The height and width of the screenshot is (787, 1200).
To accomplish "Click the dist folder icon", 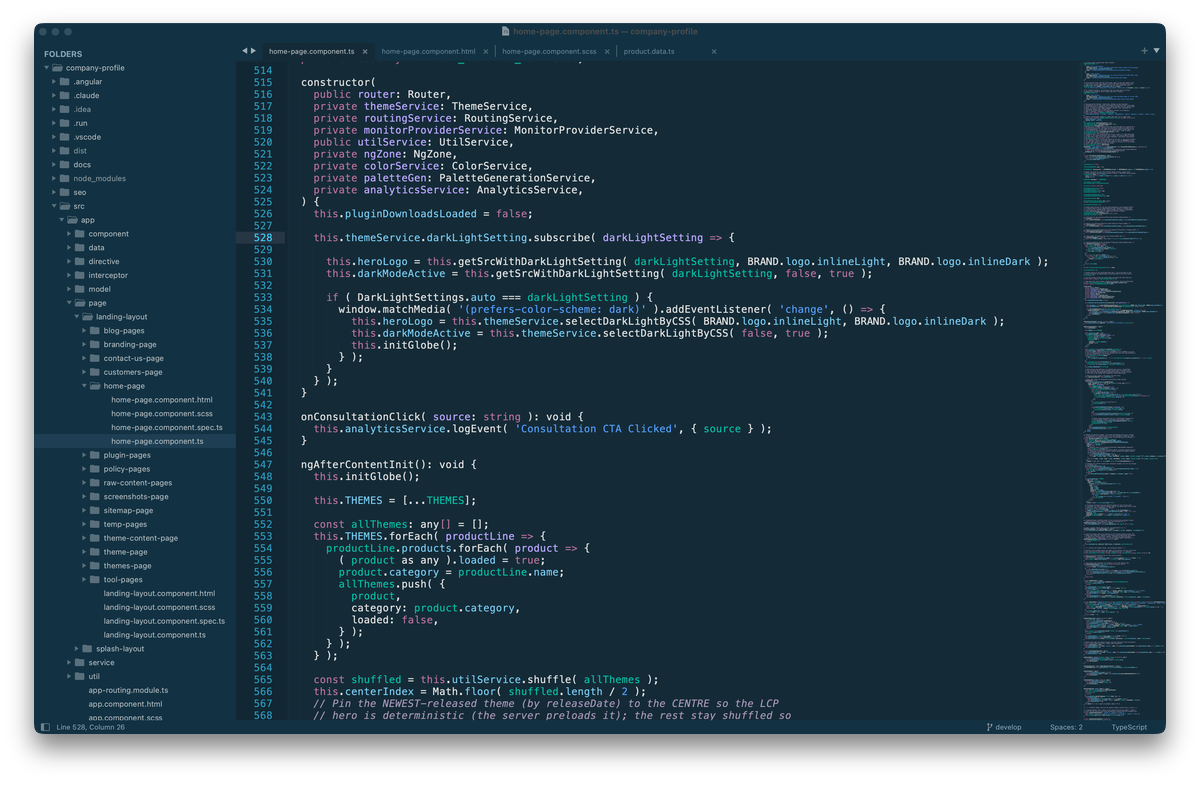I will point(64,151).
